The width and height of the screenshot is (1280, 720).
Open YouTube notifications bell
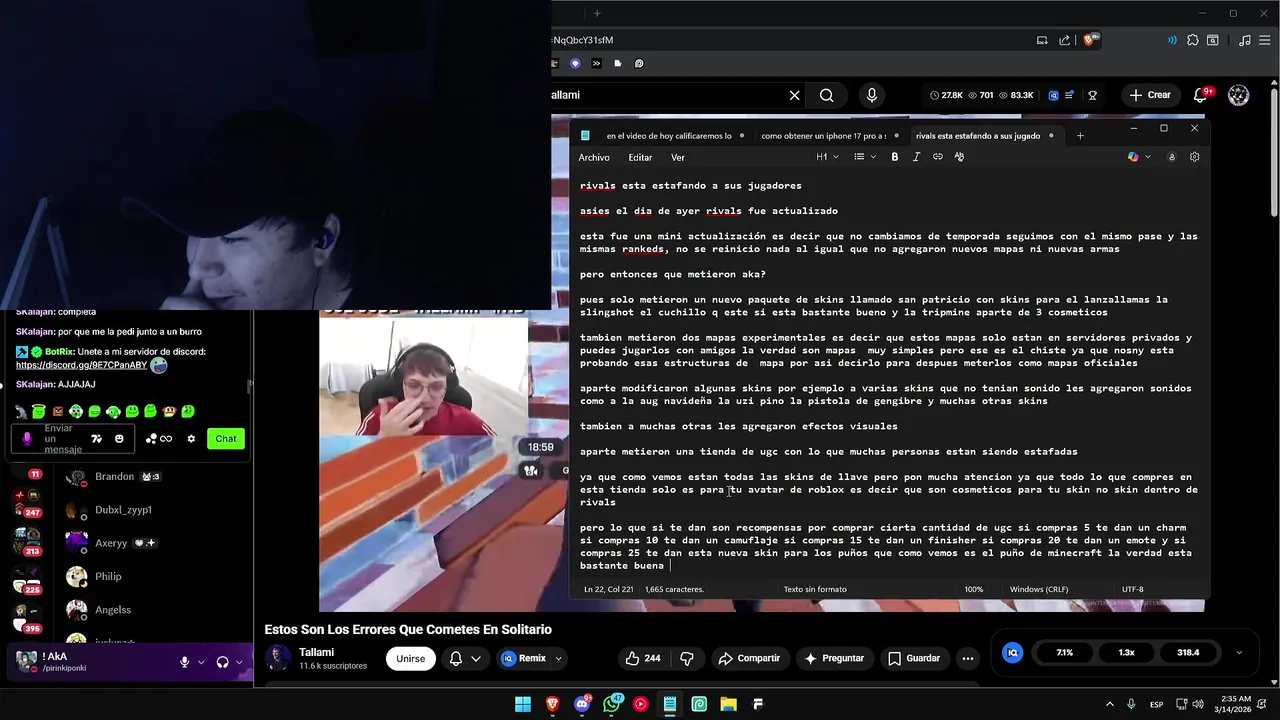click(x=1201, y=95)
